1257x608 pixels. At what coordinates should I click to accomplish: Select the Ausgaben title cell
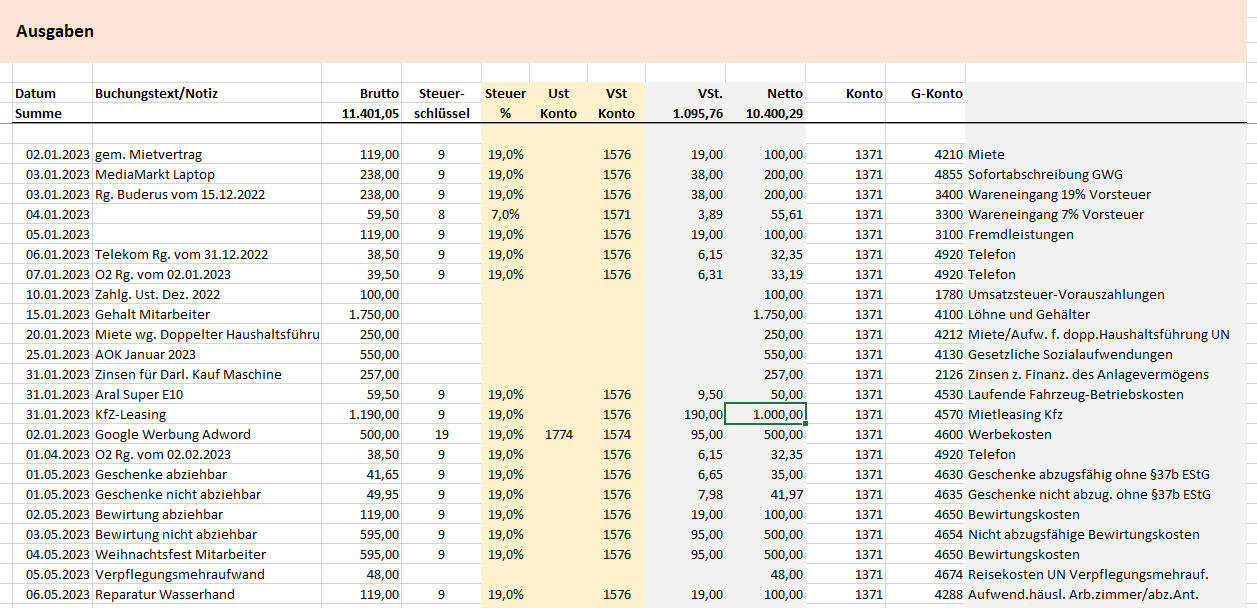coord(55,31)
